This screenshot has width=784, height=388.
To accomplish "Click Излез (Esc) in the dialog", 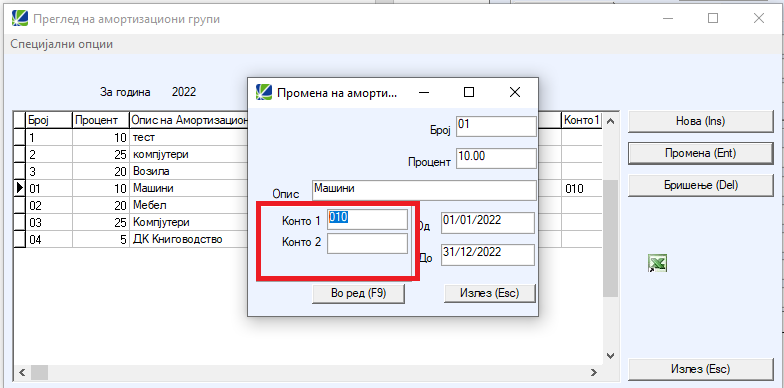I will pyautogui.click(x=490, y=293).
